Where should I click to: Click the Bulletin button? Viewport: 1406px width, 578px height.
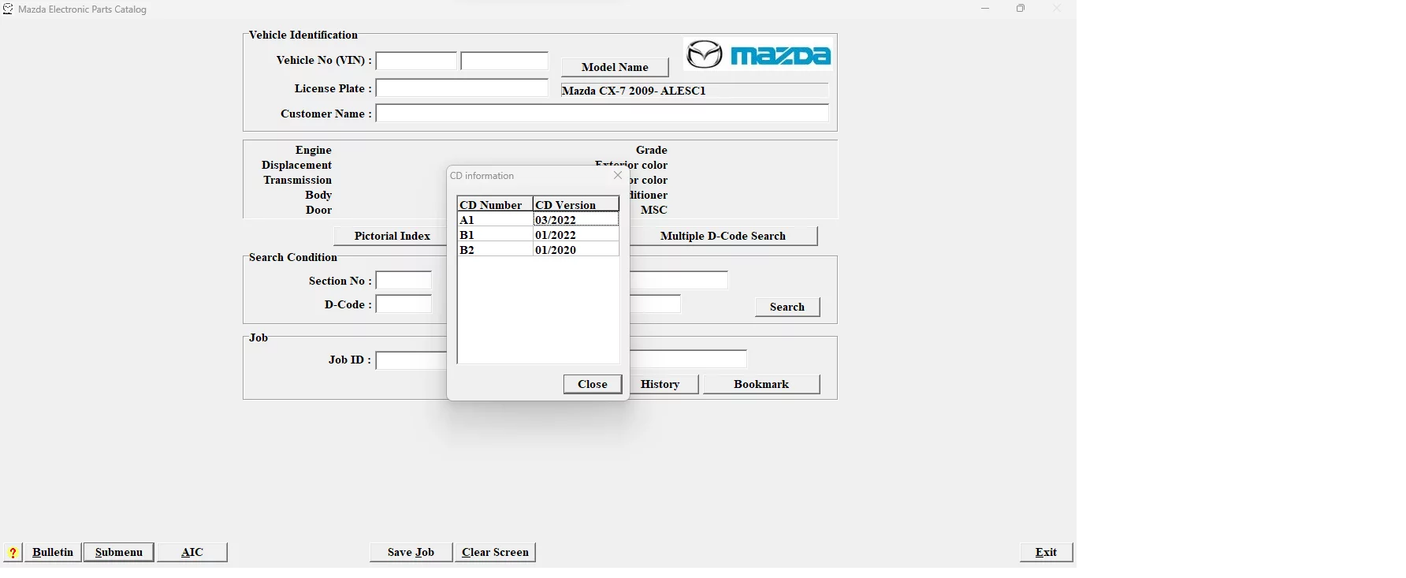[52, 552]
